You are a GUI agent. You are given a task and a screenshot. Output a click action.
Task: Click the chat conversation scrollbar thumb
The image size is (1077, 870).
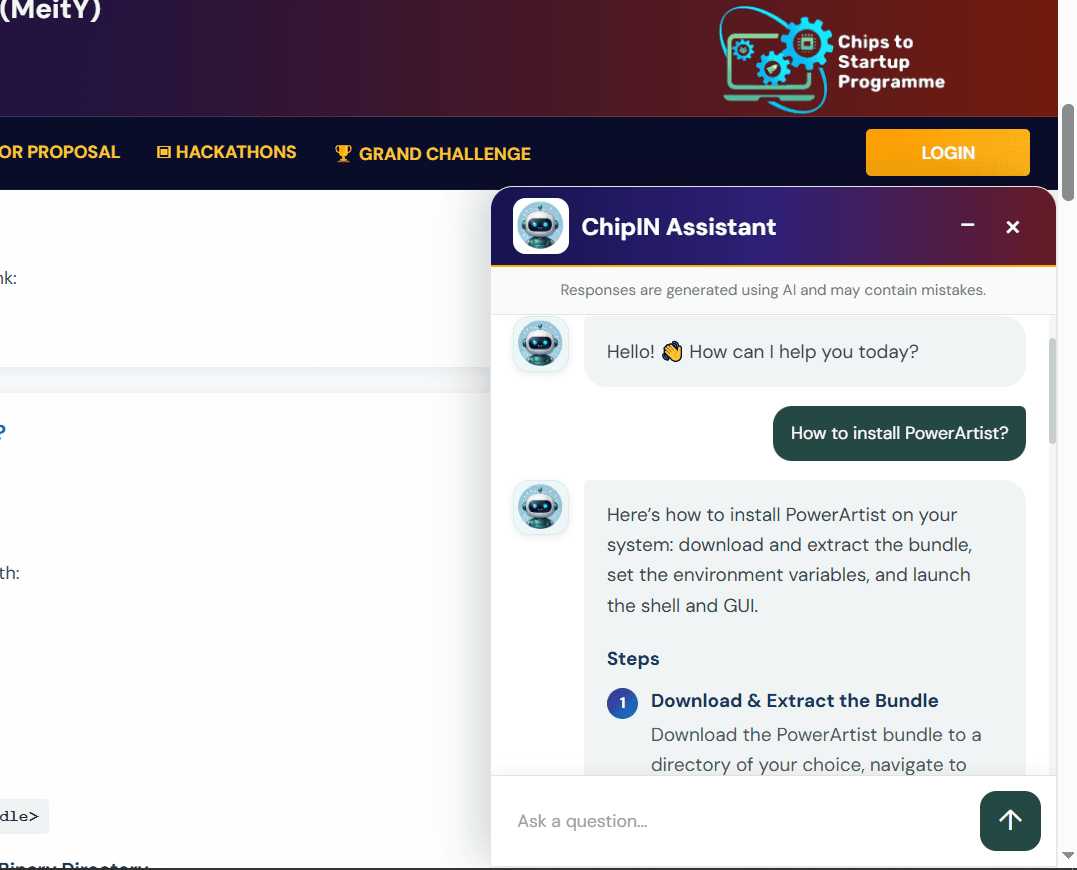coord(1052,391)
